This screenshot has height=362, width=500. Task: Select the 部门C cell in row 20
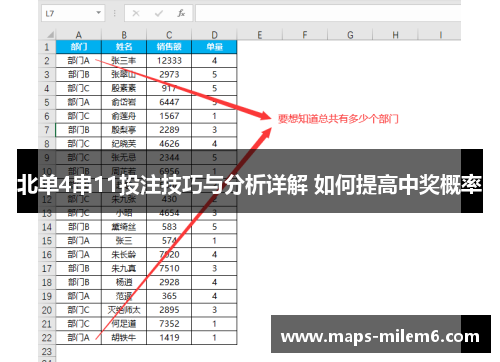click(x=79, y=310)
